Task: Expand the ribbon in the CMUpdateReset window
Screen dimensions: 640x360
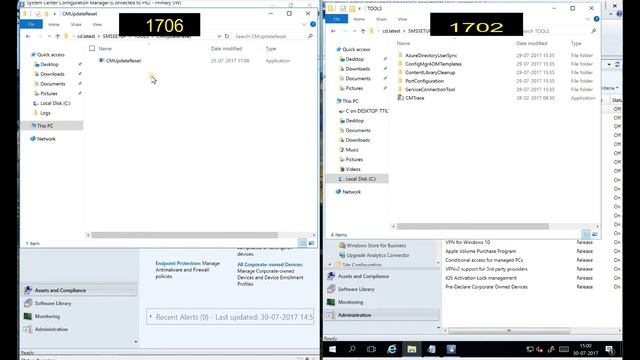Action: click(x=304, y=24)
